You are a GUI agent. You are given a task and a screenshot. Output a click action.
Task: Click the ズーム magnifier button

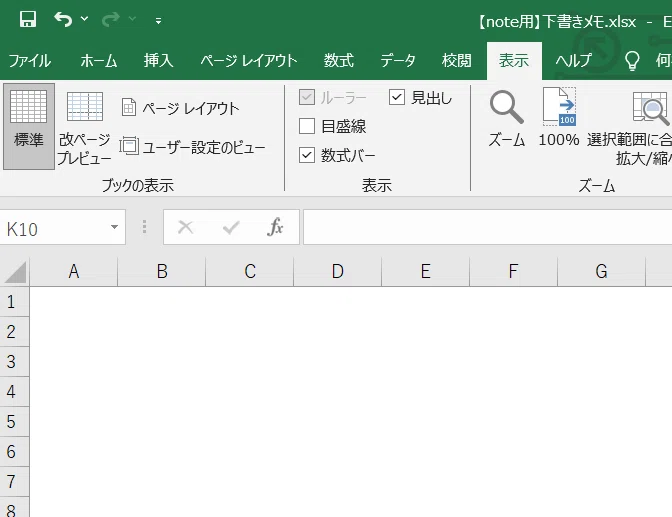coord(507,119)
